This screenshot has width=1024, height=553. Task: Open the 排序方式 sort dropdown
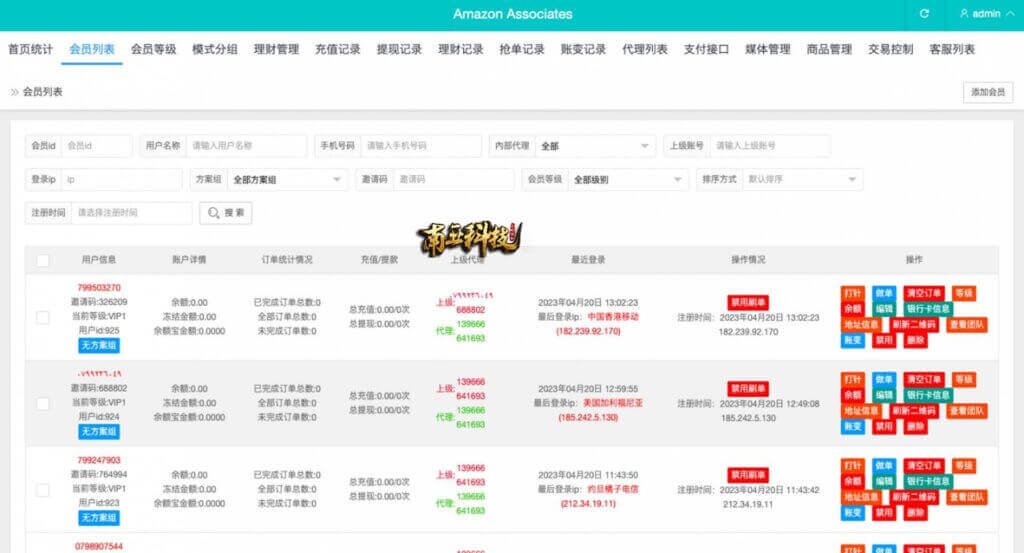(803, 180)
